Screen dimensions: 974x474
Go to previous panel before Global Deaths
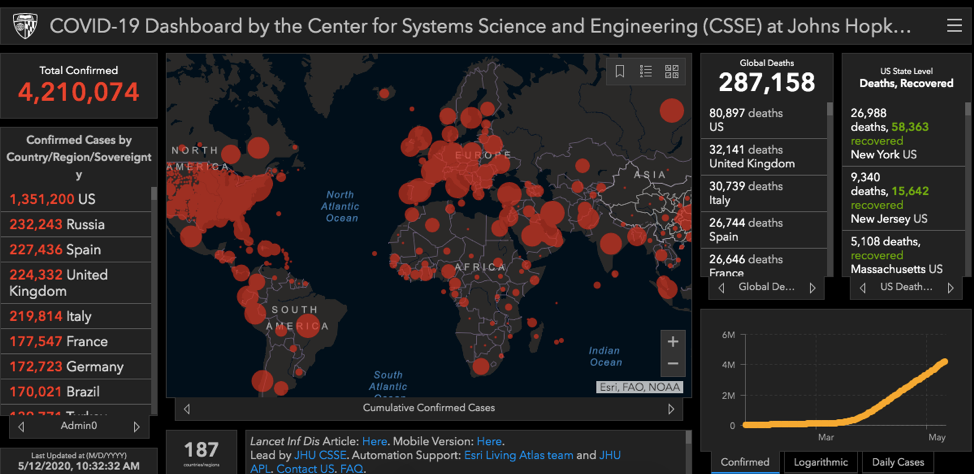[721, 288]
